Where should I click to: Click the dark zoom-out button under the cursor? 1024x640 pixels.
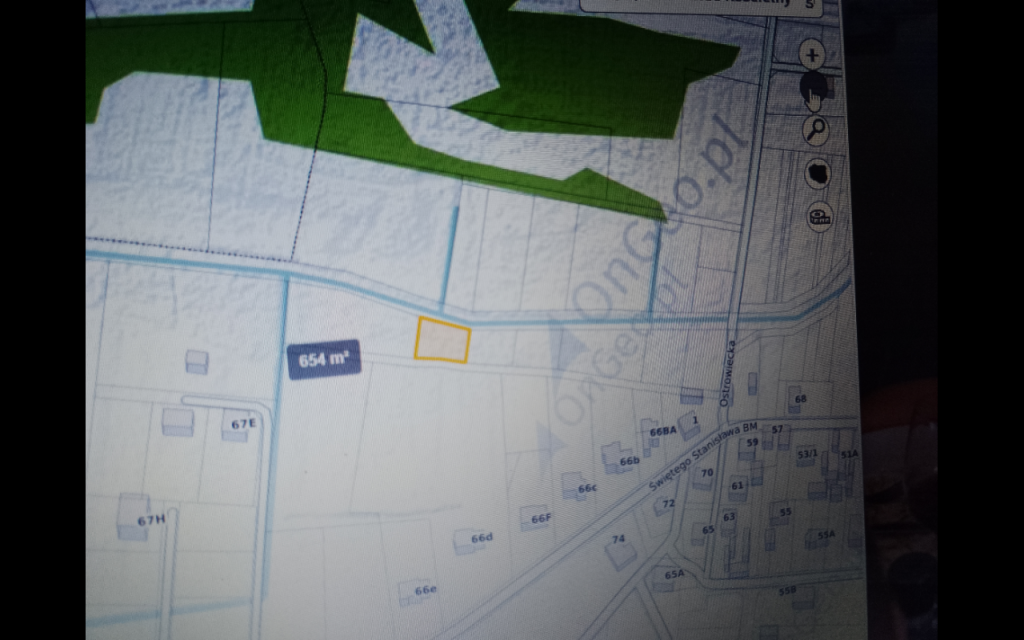(x=814, y=88)
